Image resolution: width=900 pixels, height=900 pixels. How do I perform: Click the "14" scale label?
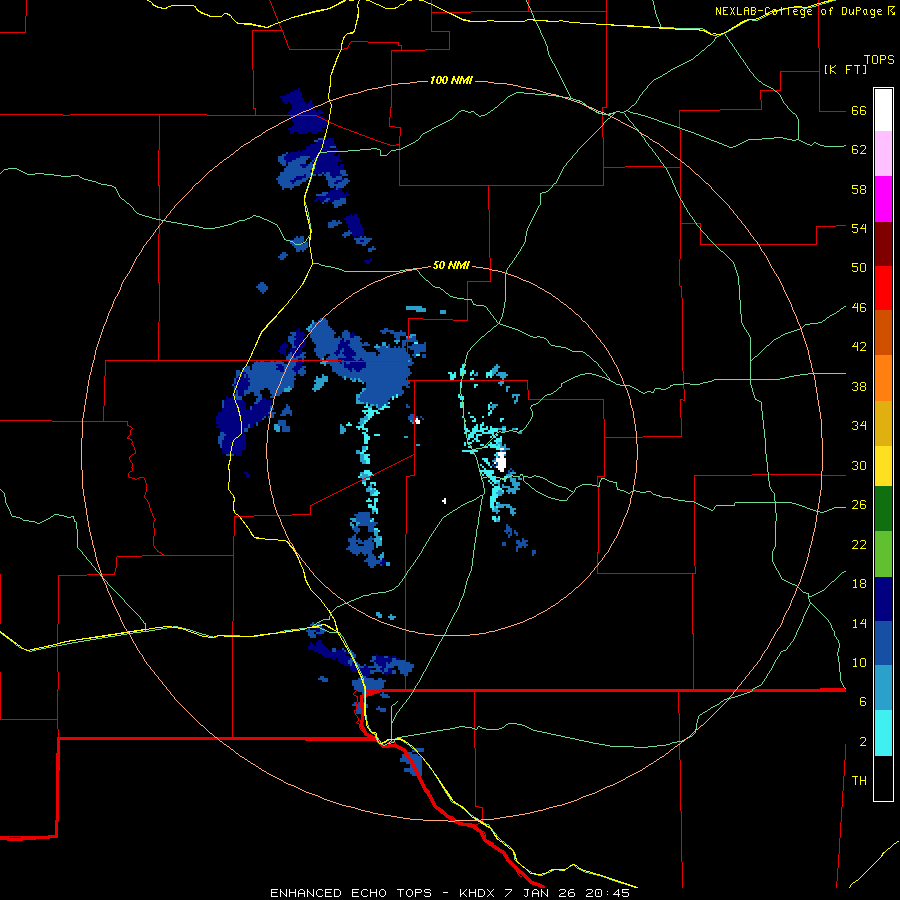click(x=859, y=623)
